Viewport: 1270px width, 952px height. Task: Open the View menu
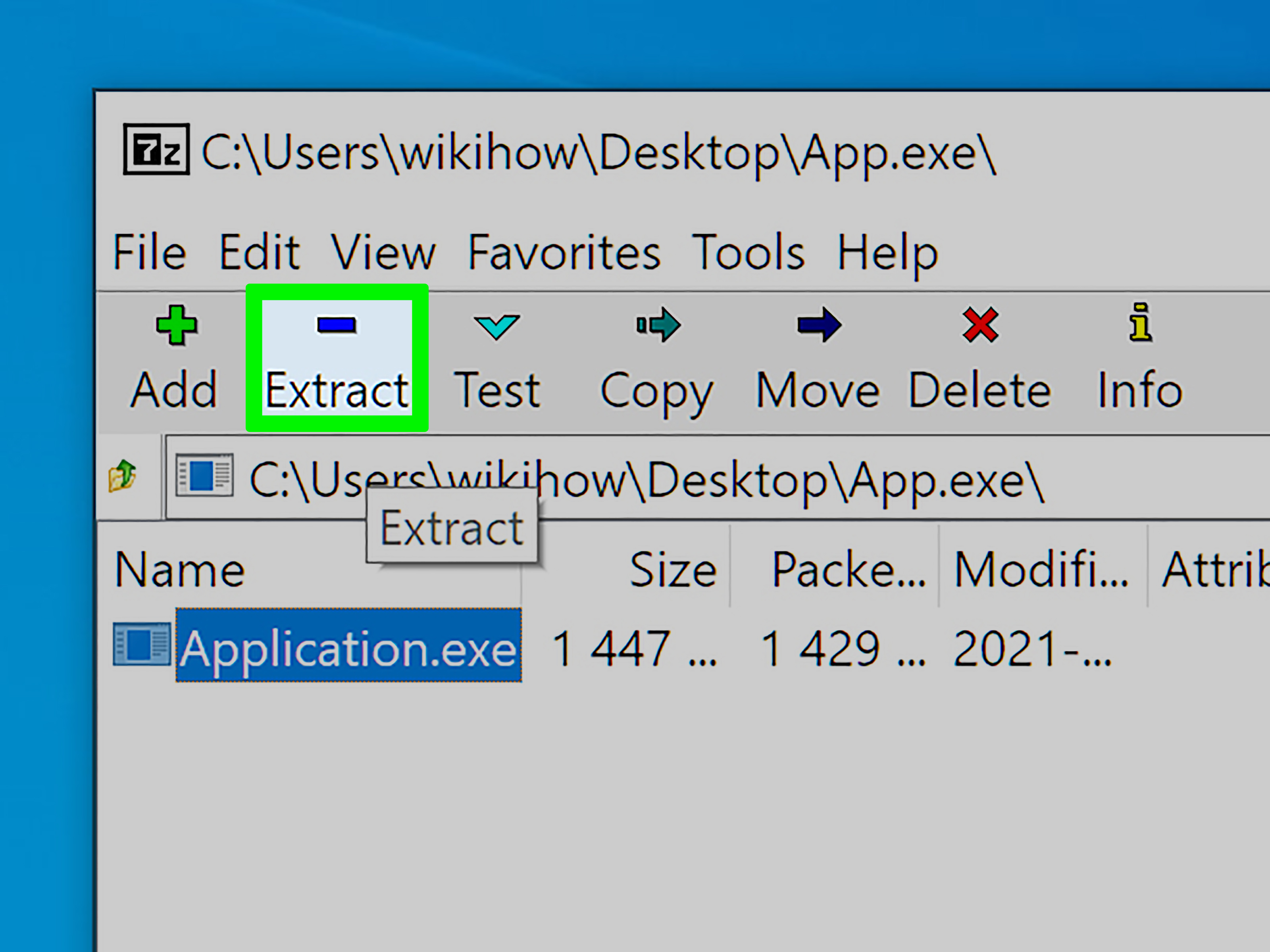383,252
